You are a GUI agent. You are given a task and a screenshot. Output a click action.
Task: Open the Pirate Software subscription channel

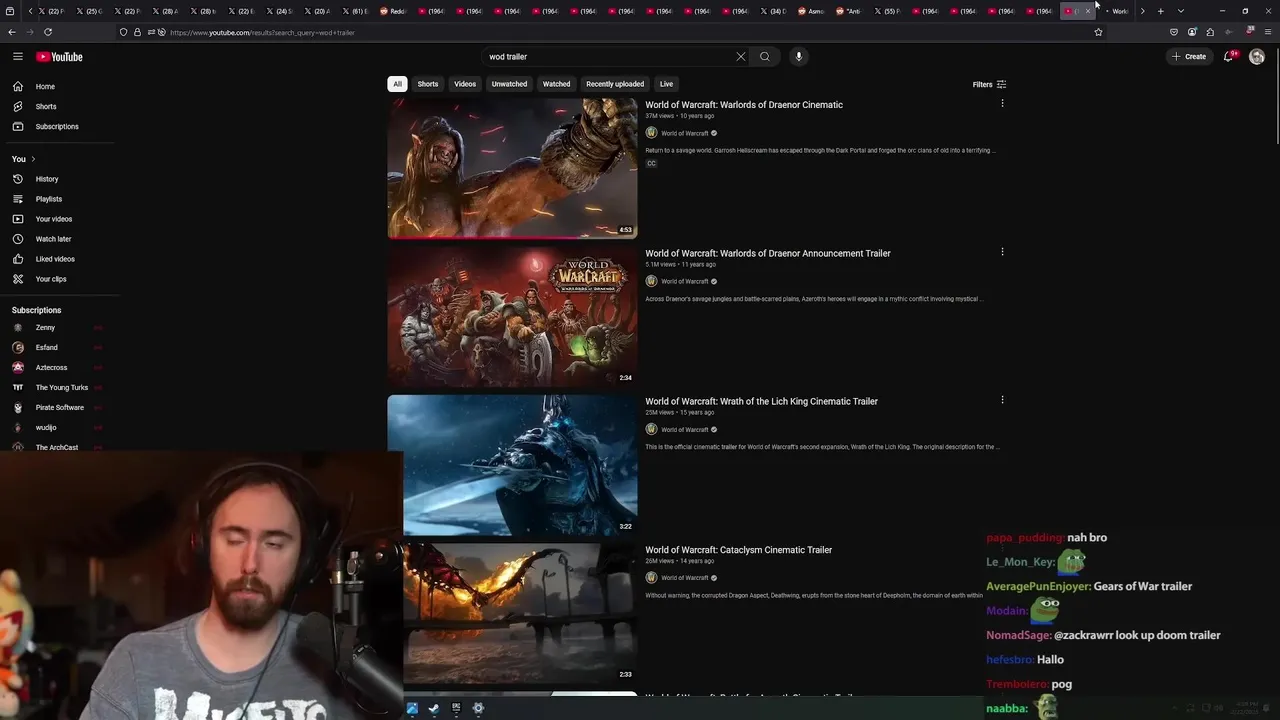(58, 408)
